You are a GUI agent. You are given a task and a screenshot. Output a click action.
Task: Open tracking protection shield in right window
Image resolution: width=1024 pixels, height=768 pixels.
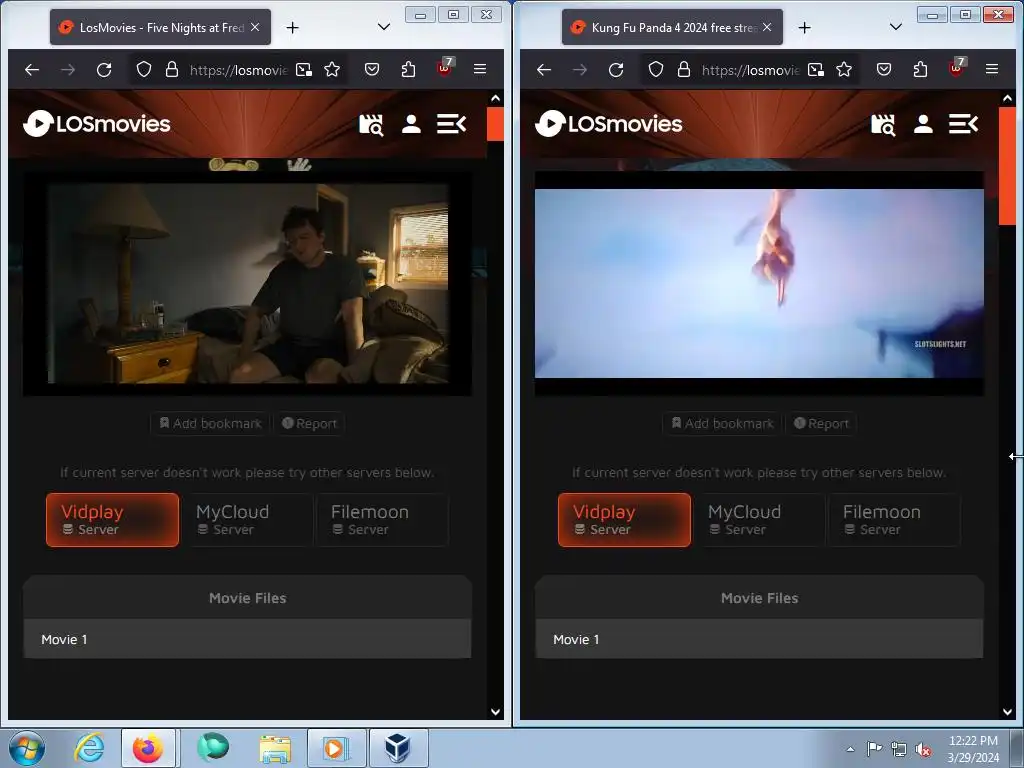coord(656,69)
